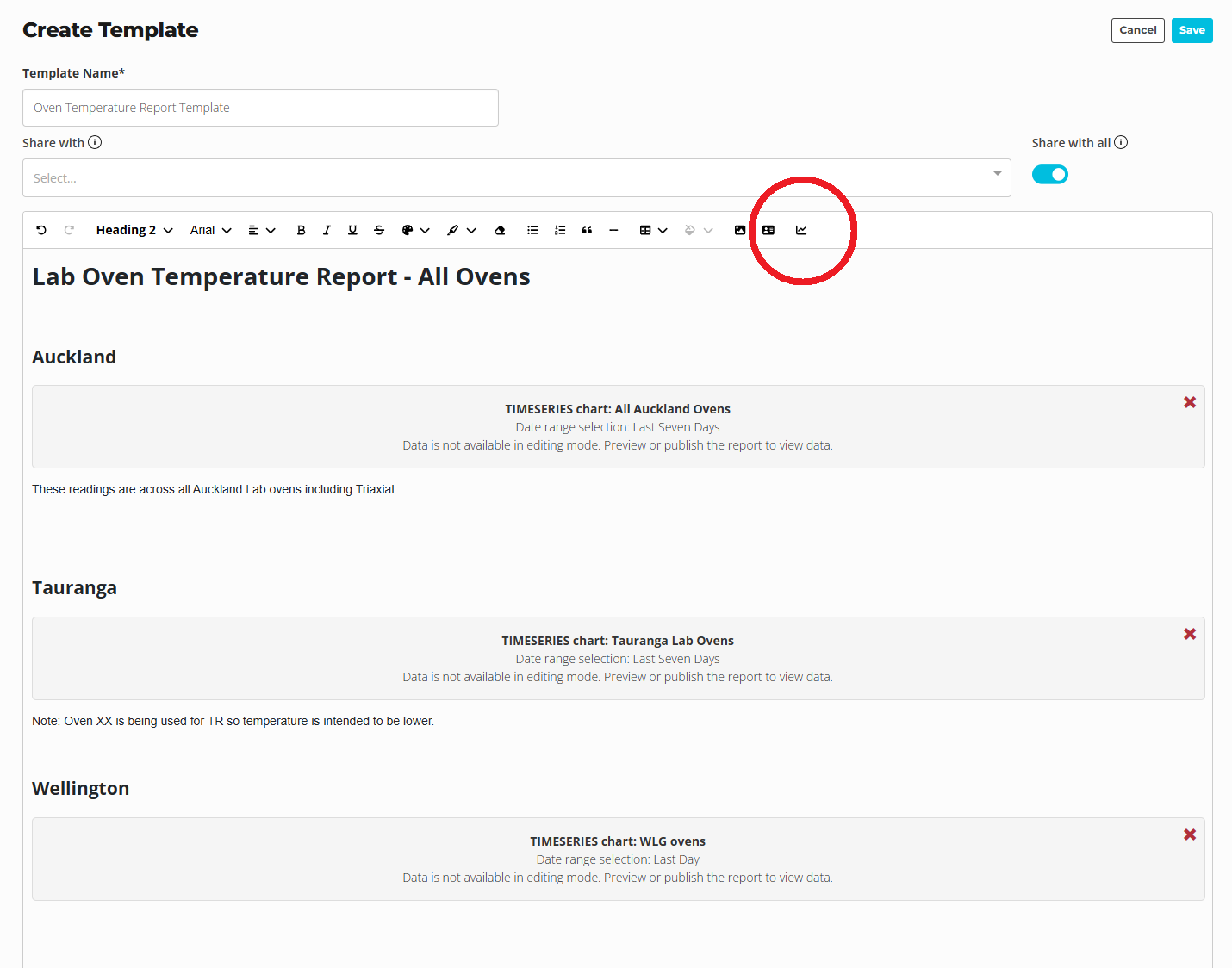This screenshot has width=1232, height=968.
Task: Insert a block quote
Action: (587, 230)
